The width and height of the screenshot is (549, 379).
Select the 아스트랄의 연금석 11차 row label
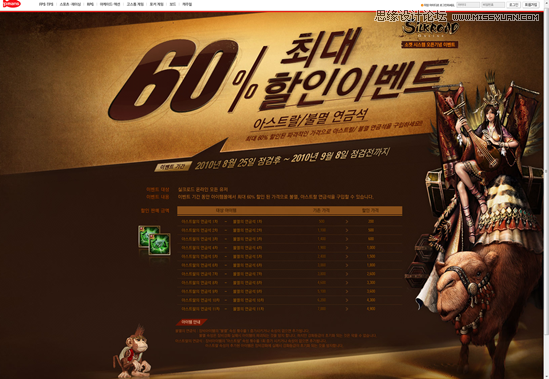[x=201, y=309]
